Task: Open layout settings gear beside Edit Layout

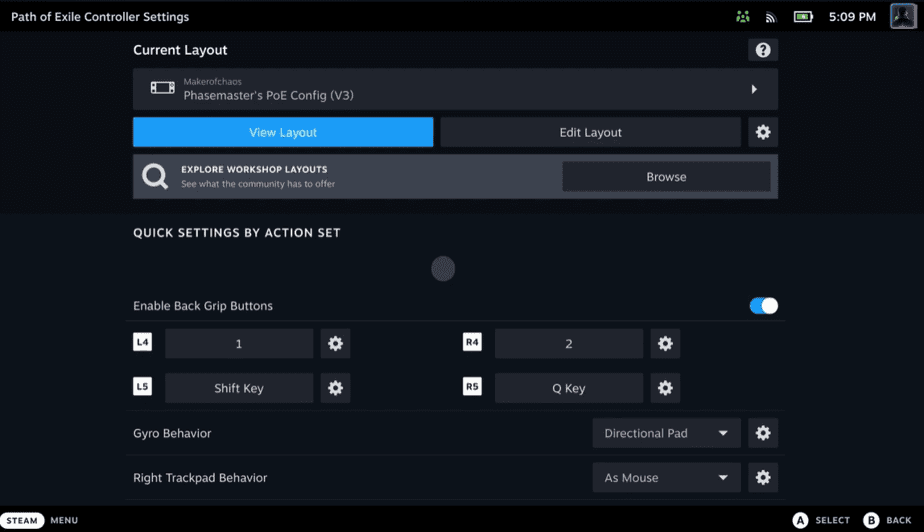Action: pos(763,132)
